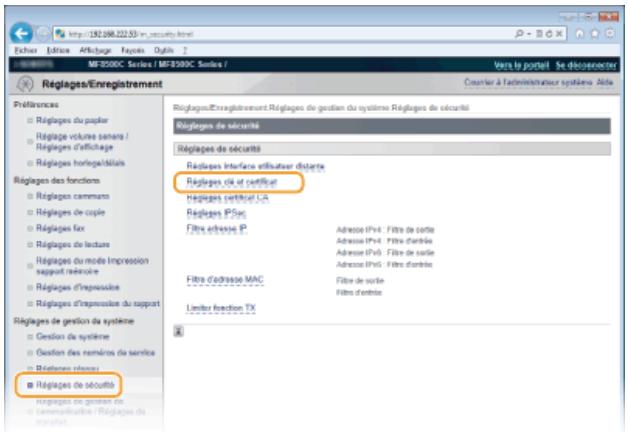628x432 pixels.
Task: Click the back-to-top arrow icon
Action: point(179,331)
